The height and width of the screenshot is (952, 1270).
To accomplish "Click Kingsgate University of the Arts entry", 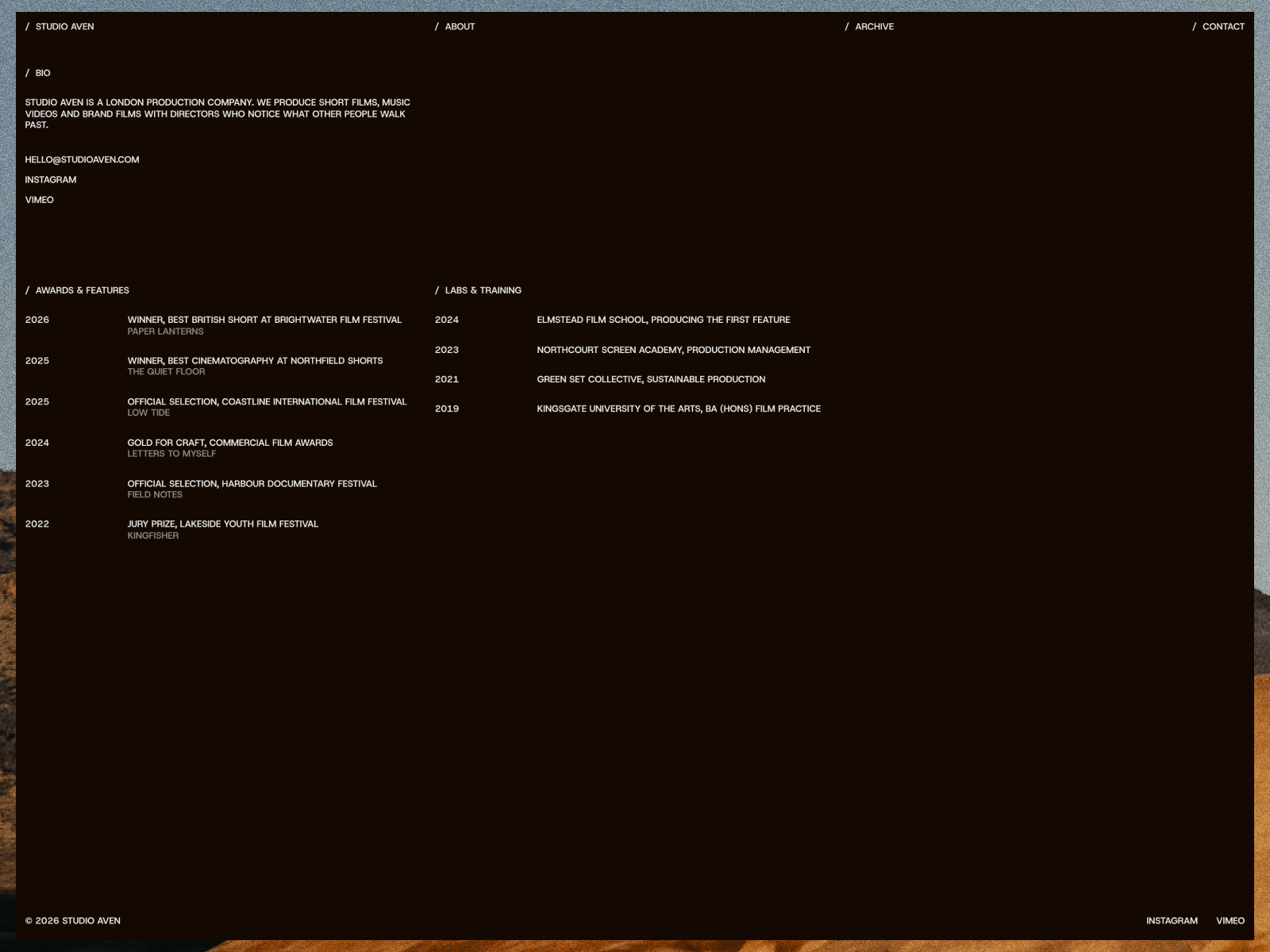I will pos(679,409).
